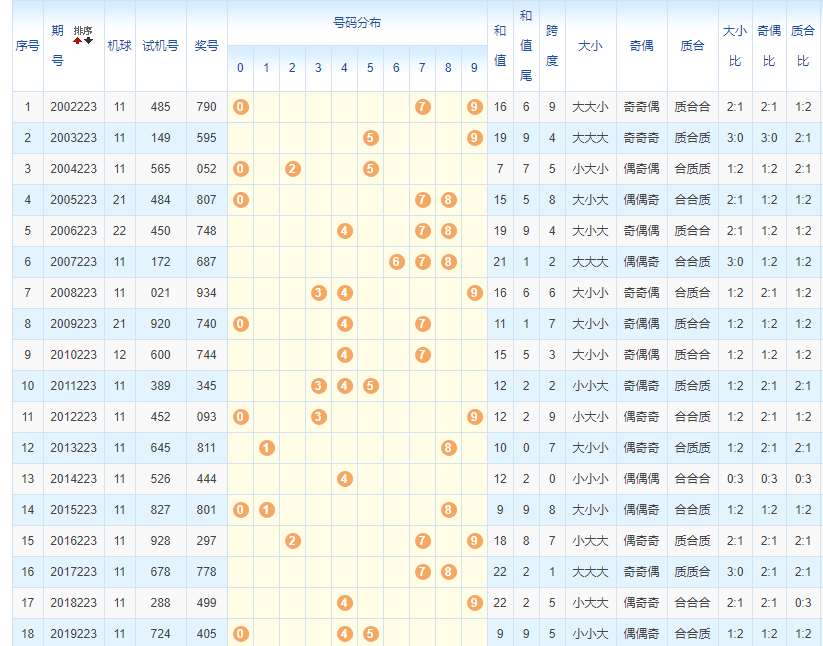The width and height of the screenshot is (823, 646).
Task: Click the red ascending sort arrow
Action: click(x=77, y=40)
